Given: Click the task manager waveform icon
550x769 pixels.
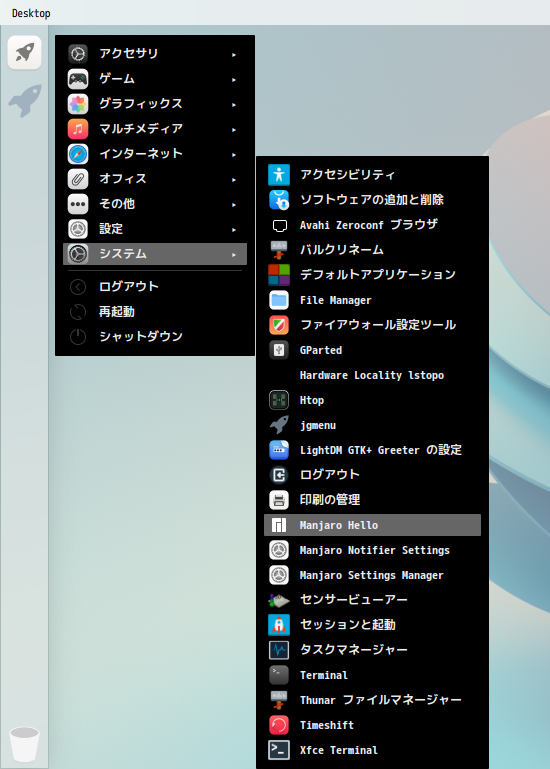Looking at the screenshot, I should click(x=279, y=650).
